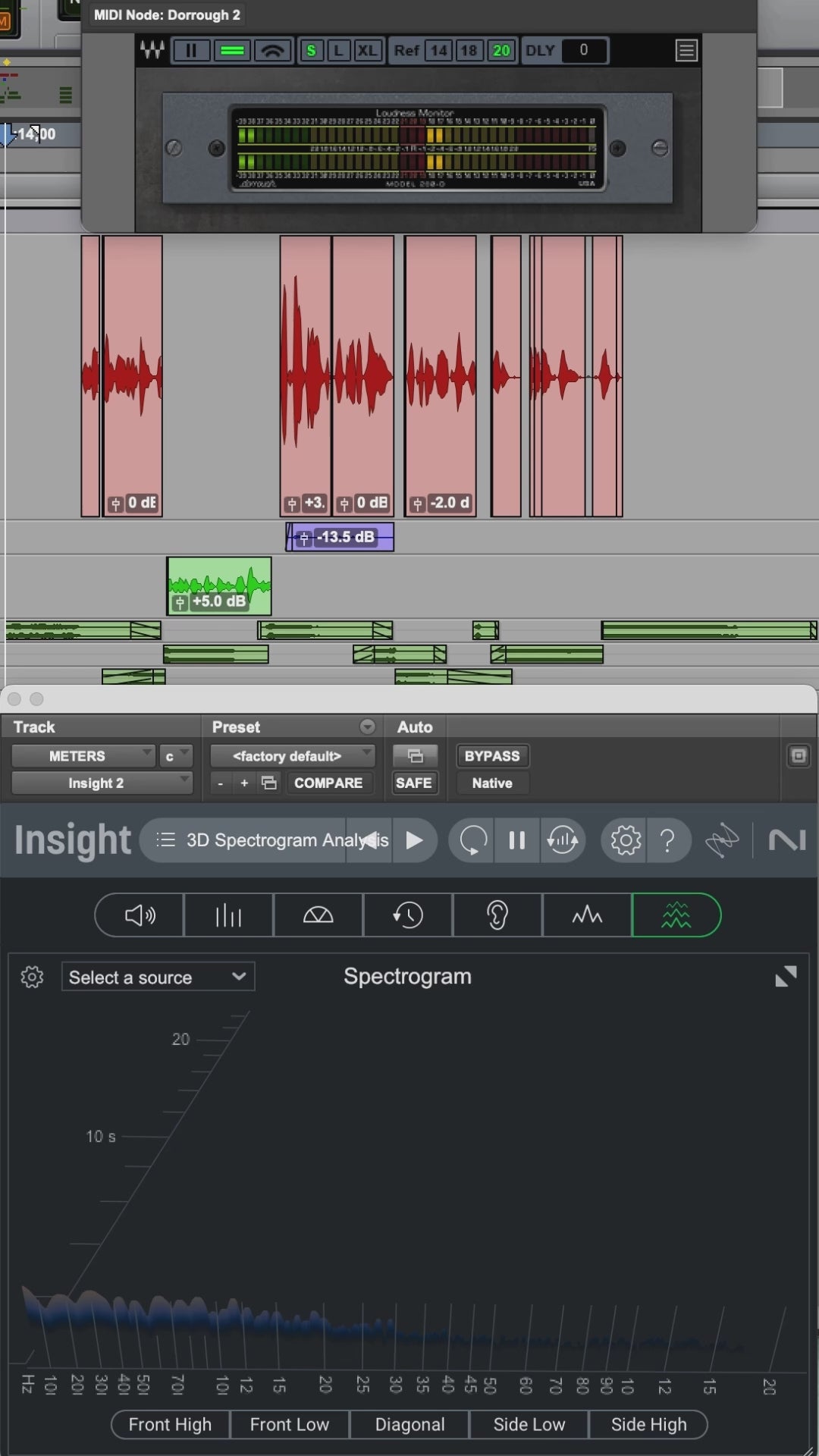Select the Front High view
Viewport: 819px width, 1456px height.
point(170,1424)
